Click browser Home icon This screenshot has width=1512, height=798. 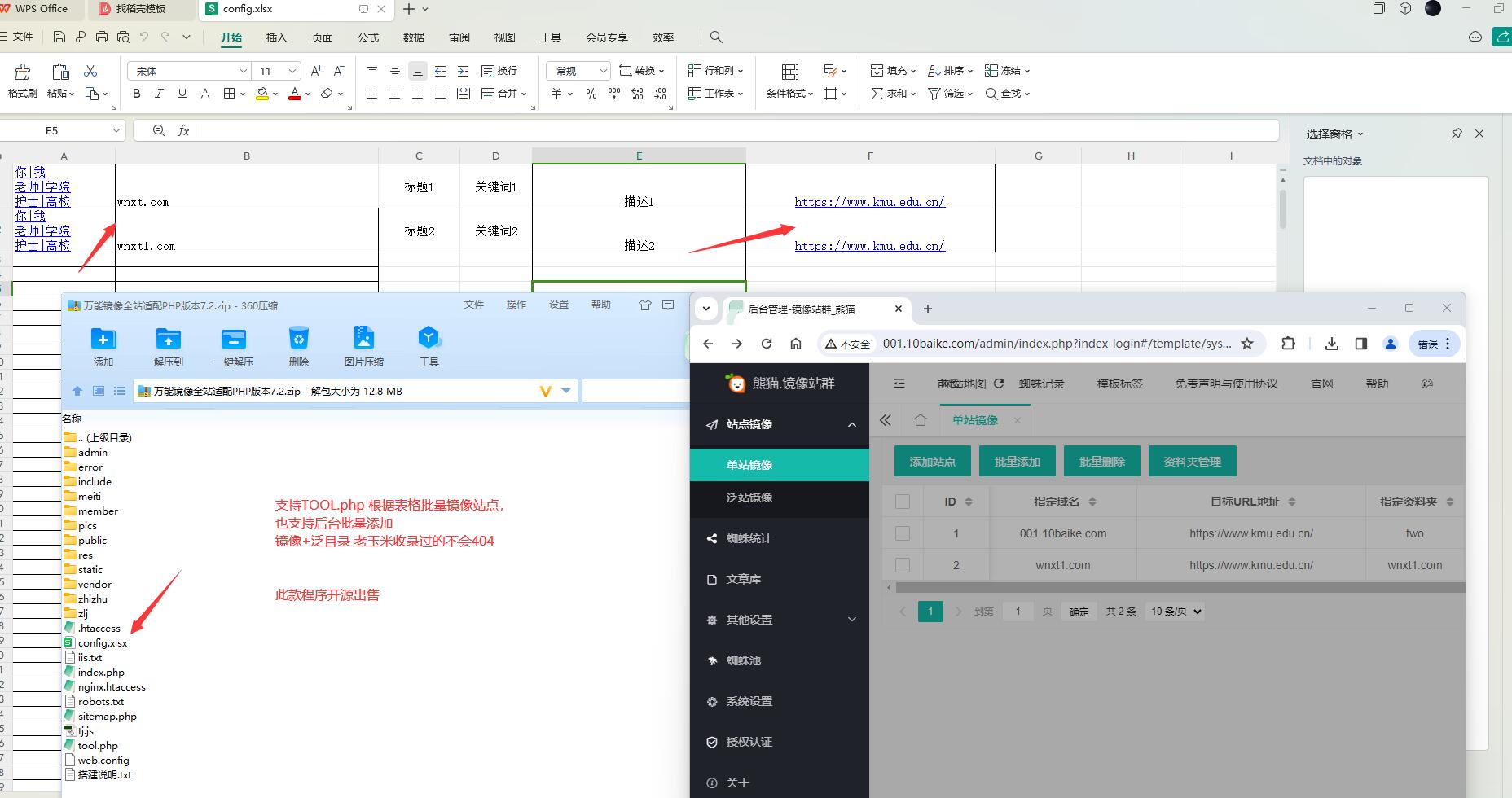point(796,344)
